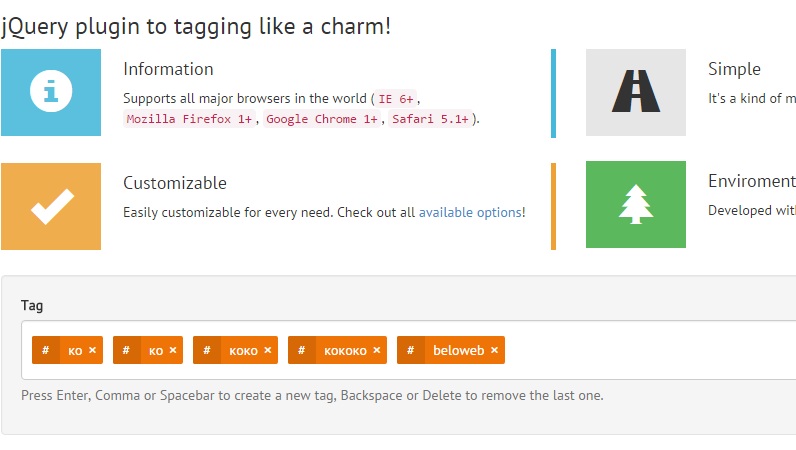Click the green tree icon tile
Image resolution: width=796 pixels, height=450 pixels.
pyautogui.click(x=636, y=205)
